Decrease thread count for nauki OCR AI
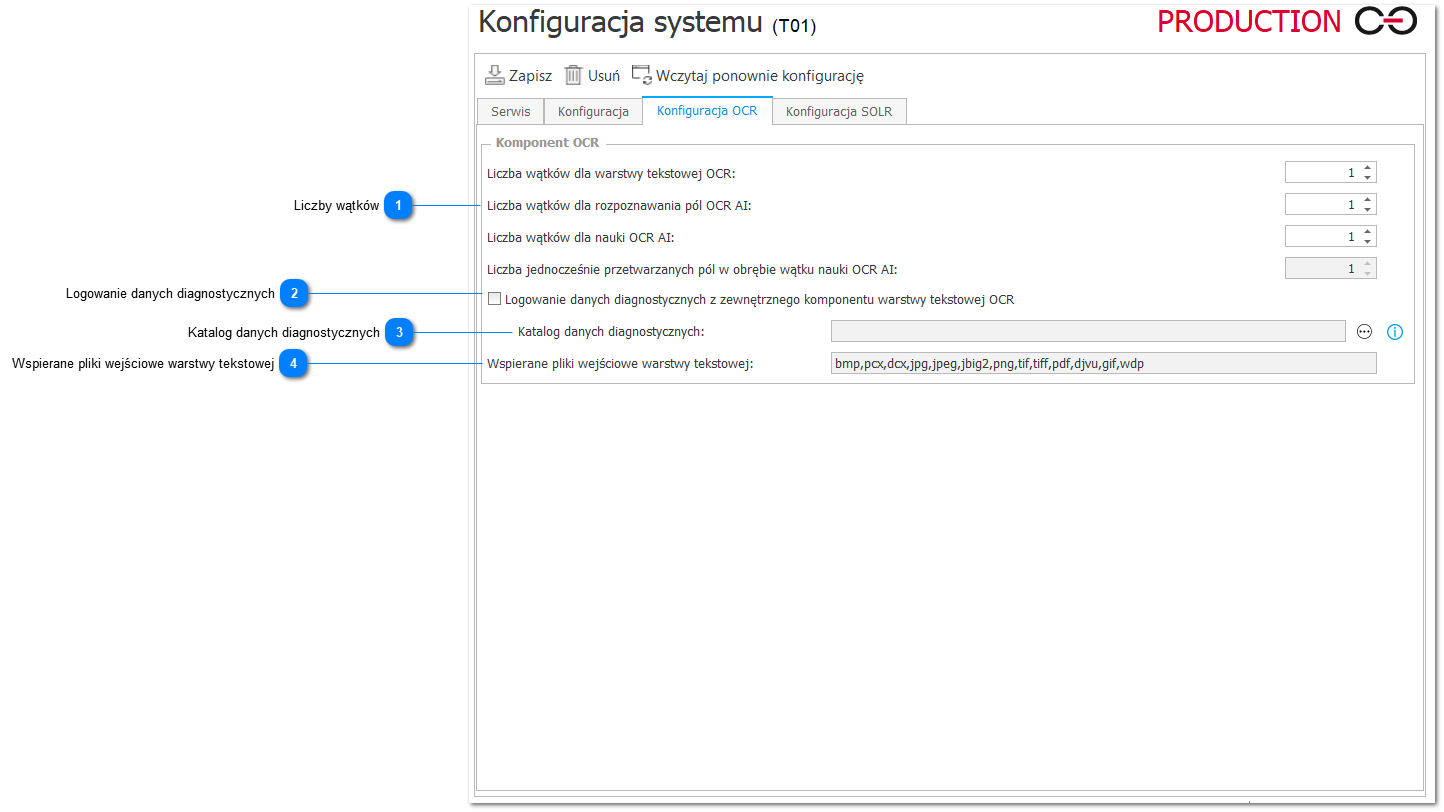 coord(1367,241)
